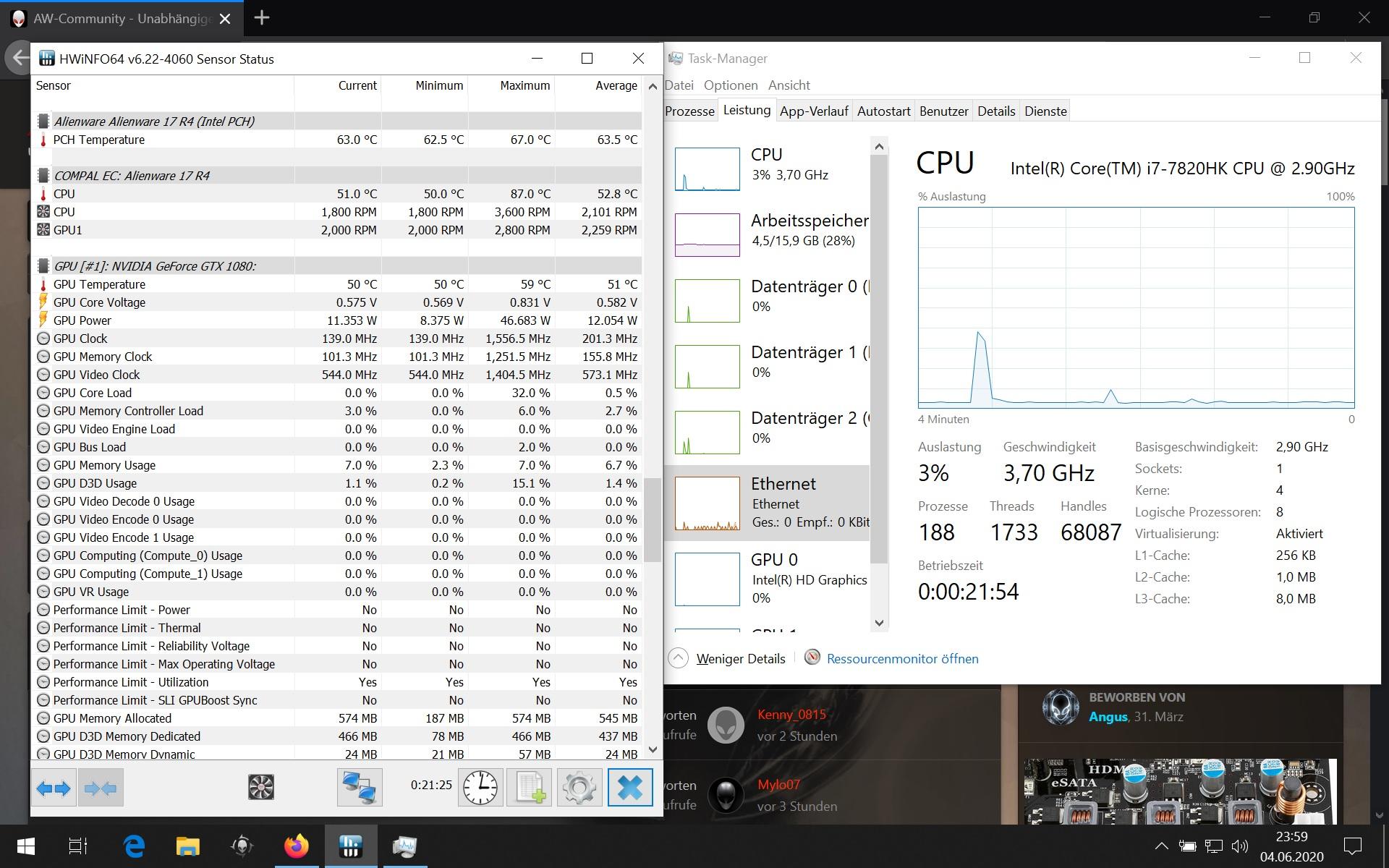Switch to Autostart tab
The image size is (1389, 868).
[x=883, y=111]
